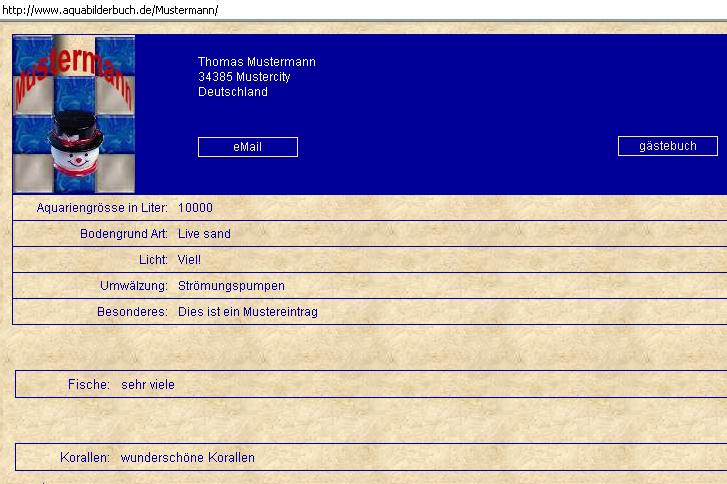Image resolution: width=727 pixels, height=484 pixels.
Task: Click the address line 34385 Mustercity
Action: [x=244, y=77]
